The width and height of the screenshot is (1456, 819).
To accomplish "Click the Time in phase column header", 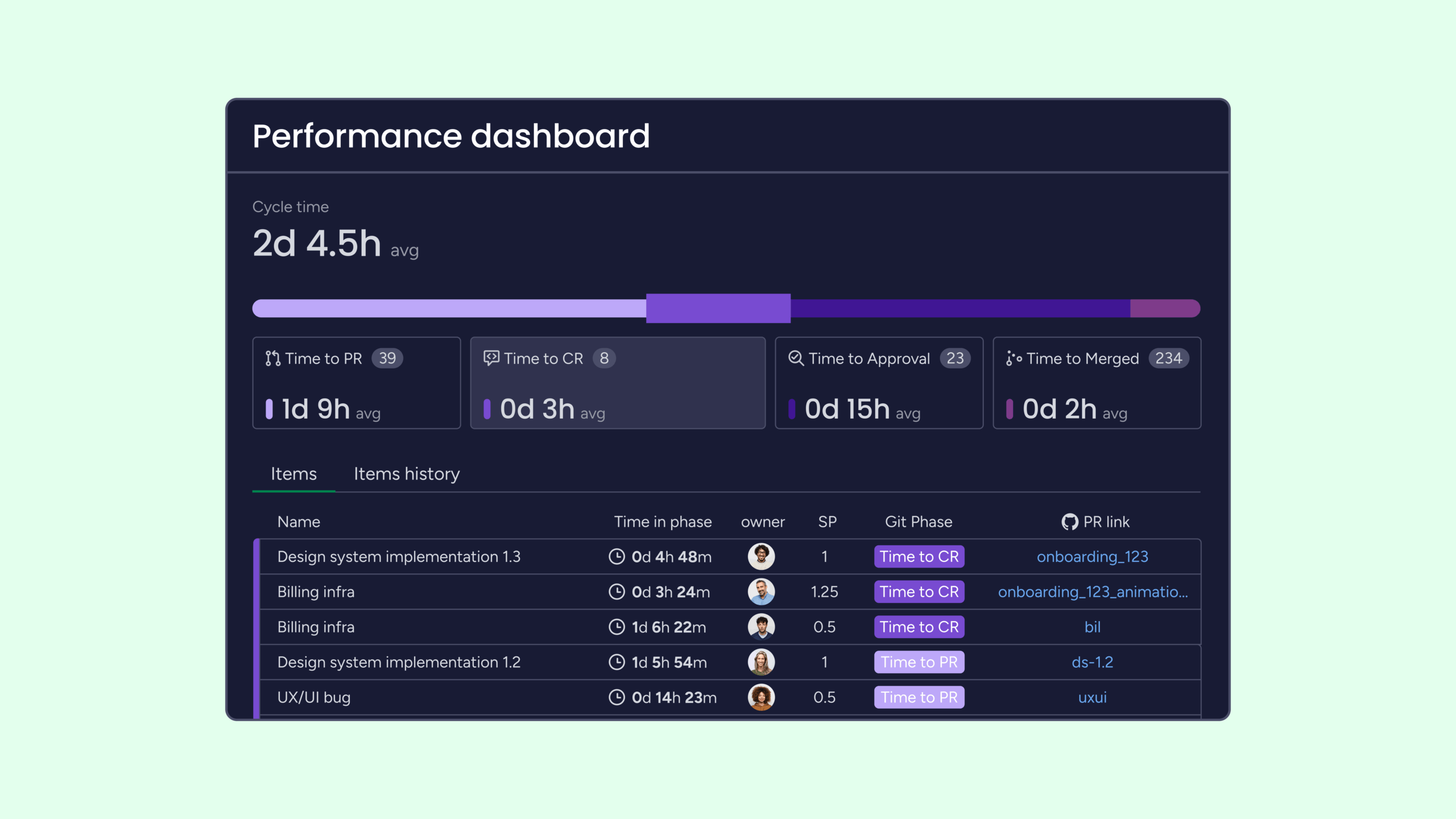I will (663, 522).
